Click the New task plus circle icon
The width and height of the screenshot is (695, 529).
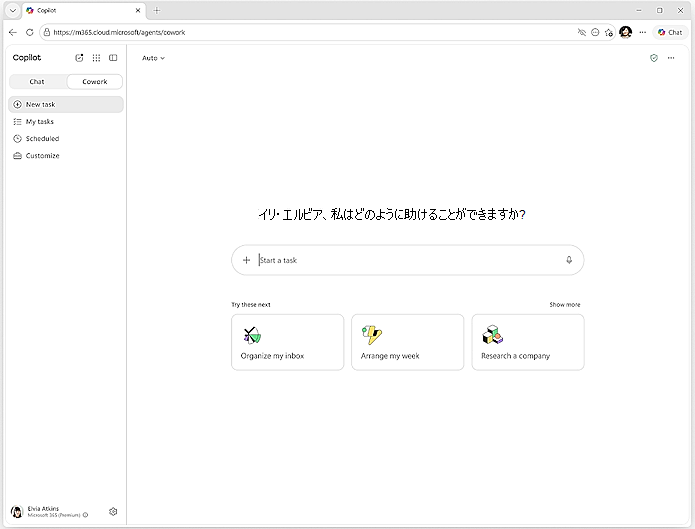(x=17, y=104)
